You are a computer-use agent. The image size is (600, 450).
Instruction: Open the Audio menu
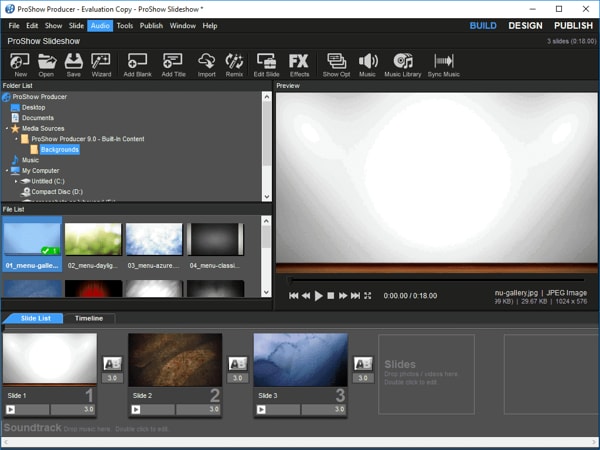point(100,26)
